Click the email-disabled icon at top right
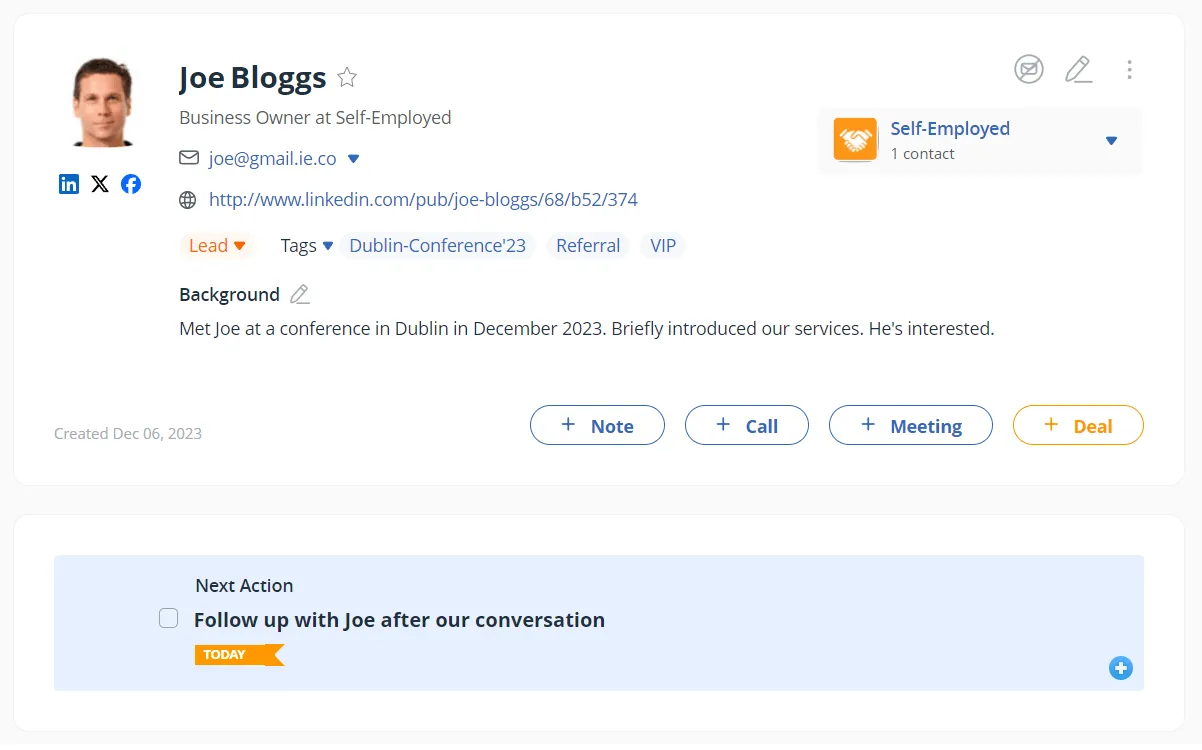Viewport: 1202px width, 750px height. click(1029, 69)
